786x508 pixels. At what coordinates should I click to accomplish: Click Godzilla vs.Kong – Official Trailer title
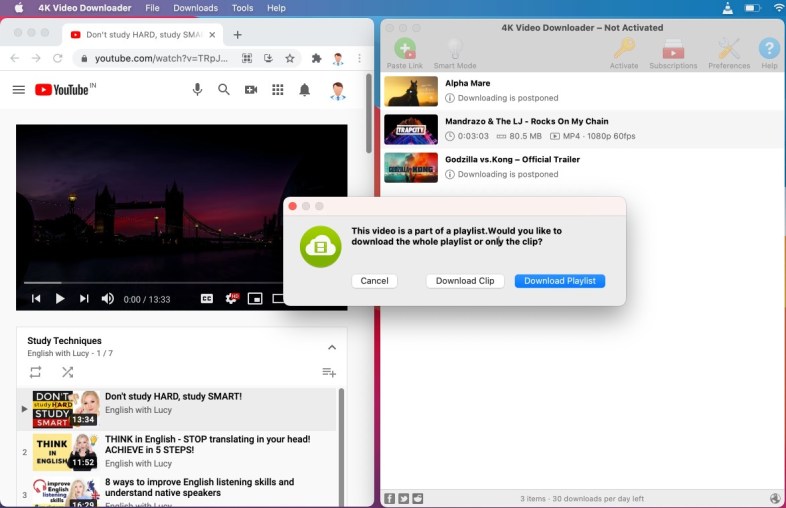(512, 159)
